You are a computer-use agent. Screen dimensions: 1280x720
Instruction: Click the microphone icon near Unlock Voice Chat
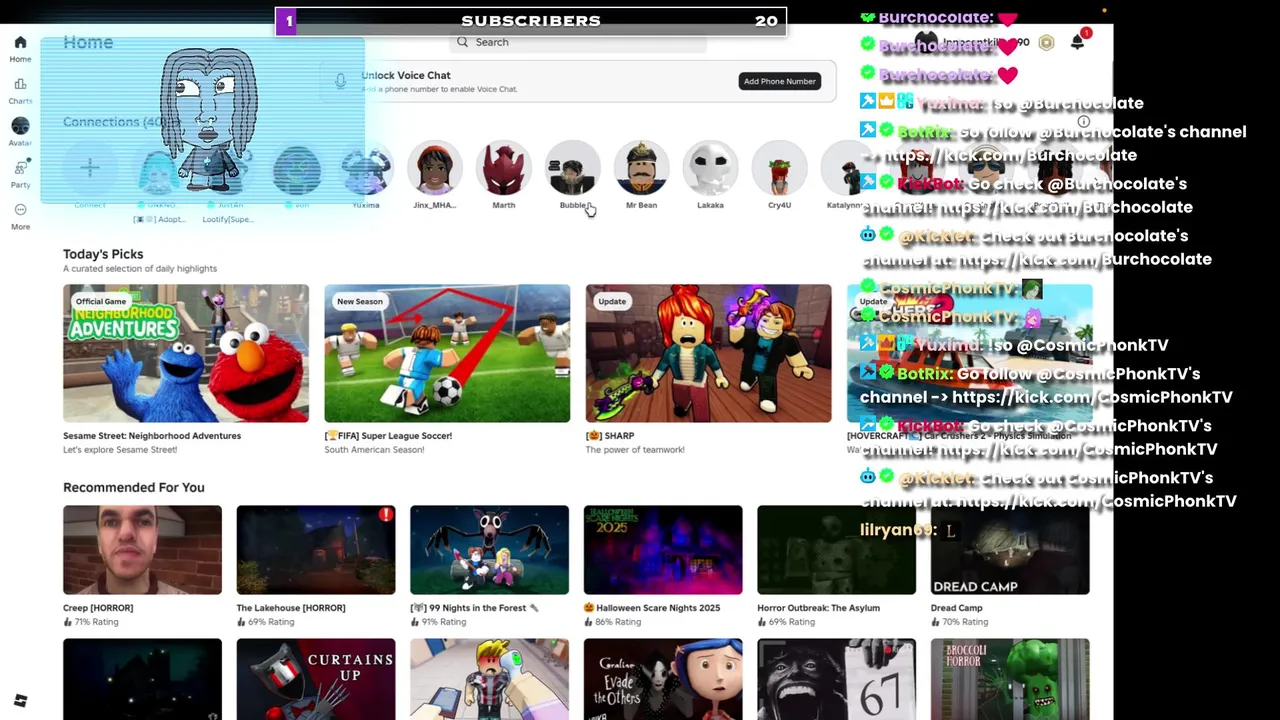(x=340, y=81)
